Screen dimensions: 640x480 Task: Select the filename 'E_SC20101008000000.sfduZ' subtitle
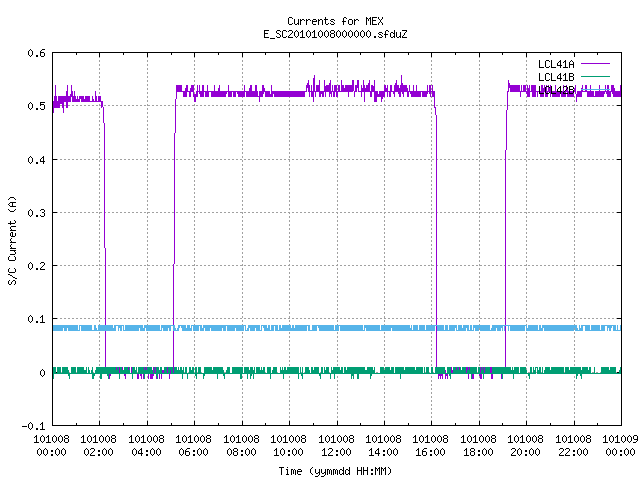coord(335,34)
